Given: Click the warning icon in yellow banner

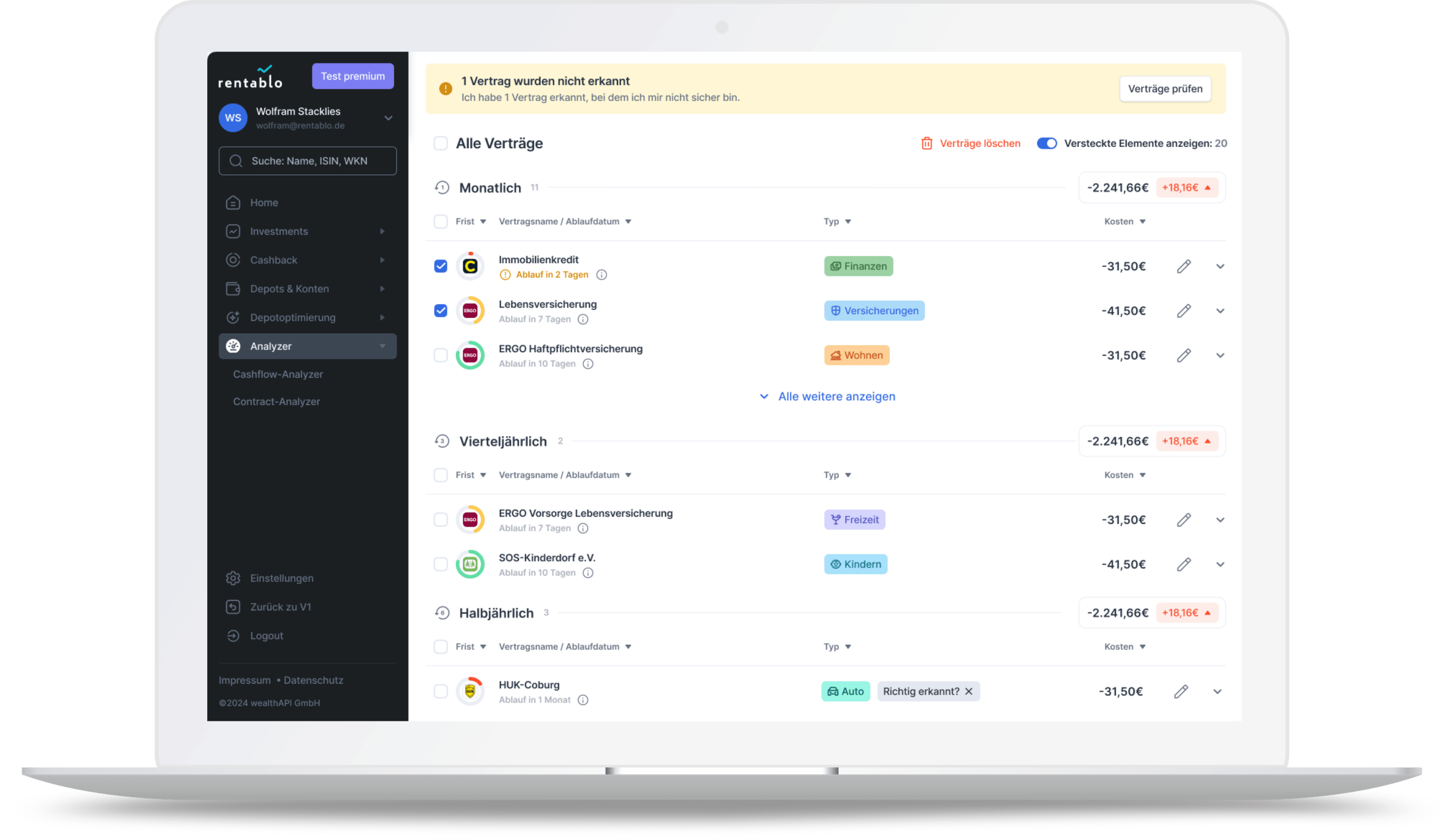Looking at the screenshot, I should [x=446, y=89].
